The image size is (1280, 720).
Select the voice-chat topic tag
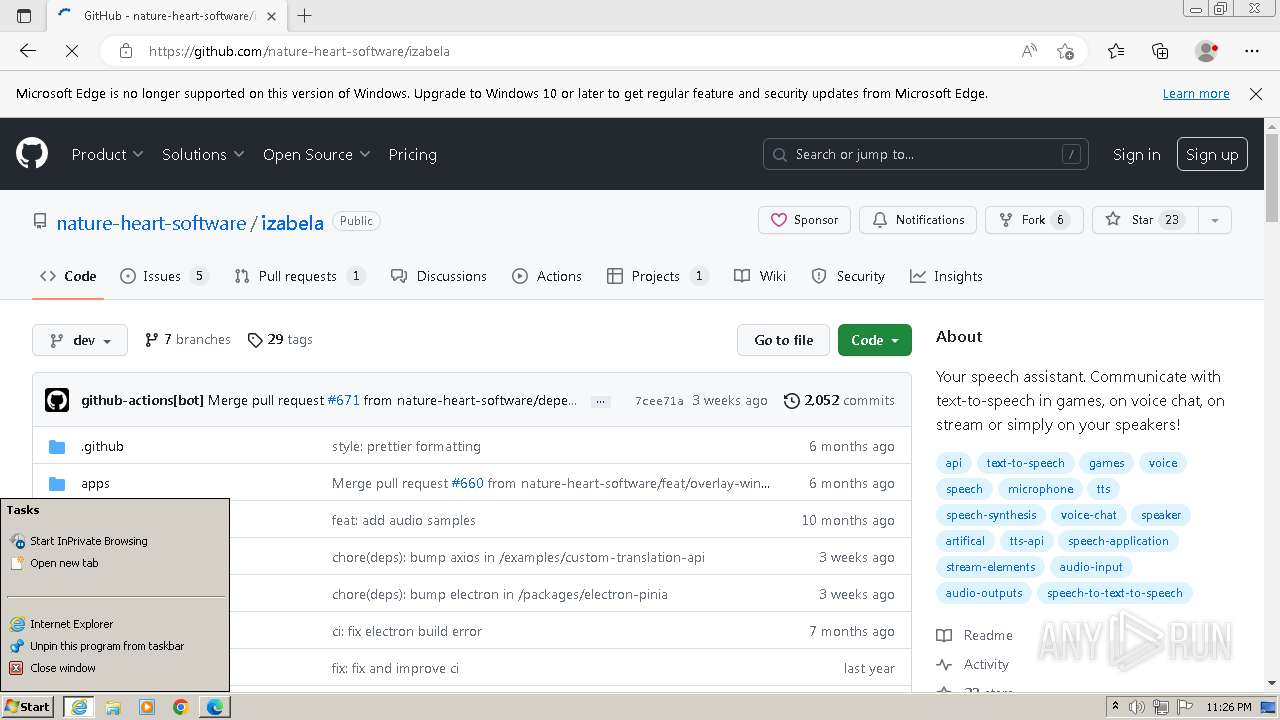point(1089,515)
